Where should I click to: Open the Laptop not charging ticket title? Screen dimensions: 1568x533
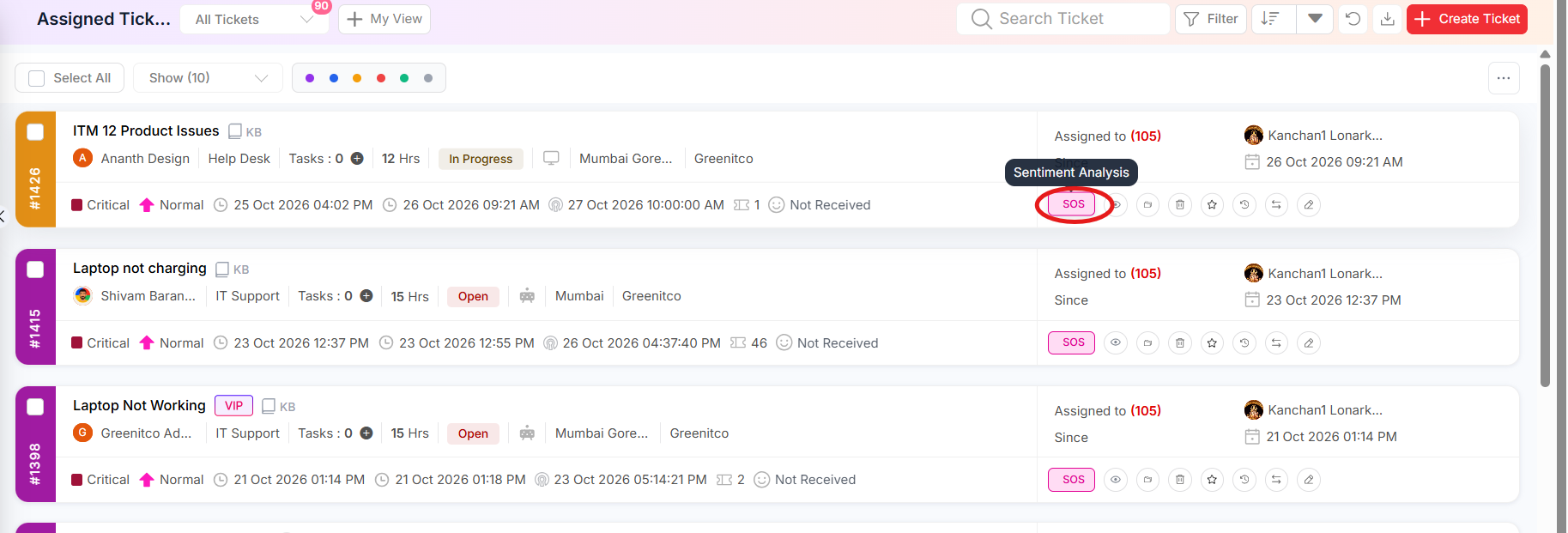pyautogui.click(x=140, y=269)
